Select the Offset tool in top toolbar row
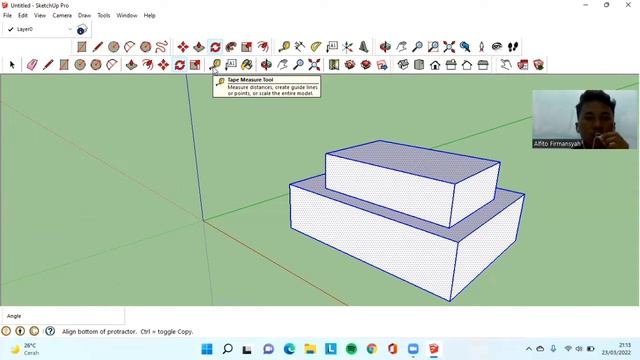 [x=263, y=47]
